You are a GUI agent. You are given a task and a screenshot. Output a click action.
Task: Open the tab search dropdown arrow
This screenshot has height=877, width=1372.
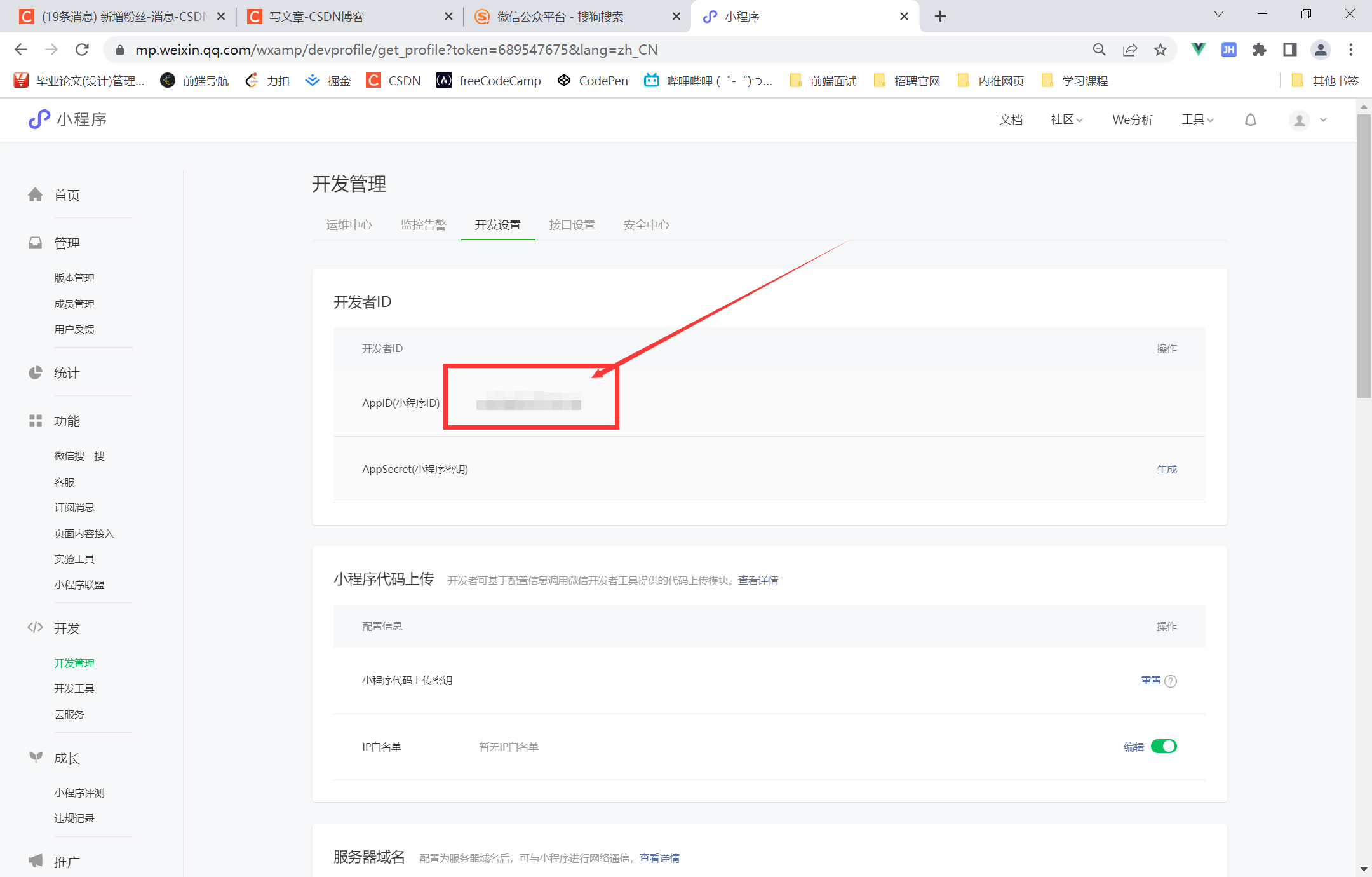tap(1219, 14)
